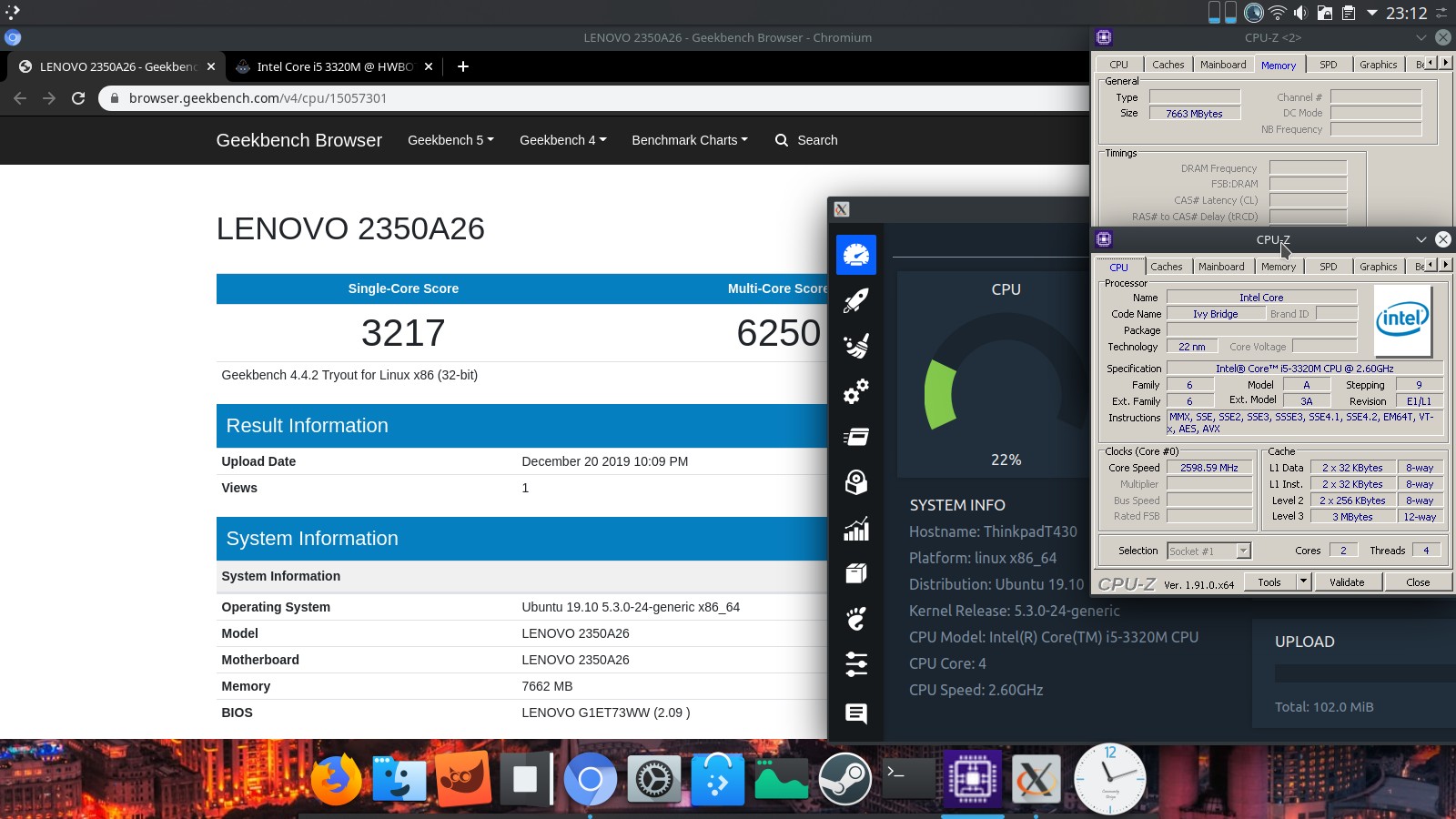
Task: Open Startup Apps rocket icon in Stacer
Action: point(856,300)
